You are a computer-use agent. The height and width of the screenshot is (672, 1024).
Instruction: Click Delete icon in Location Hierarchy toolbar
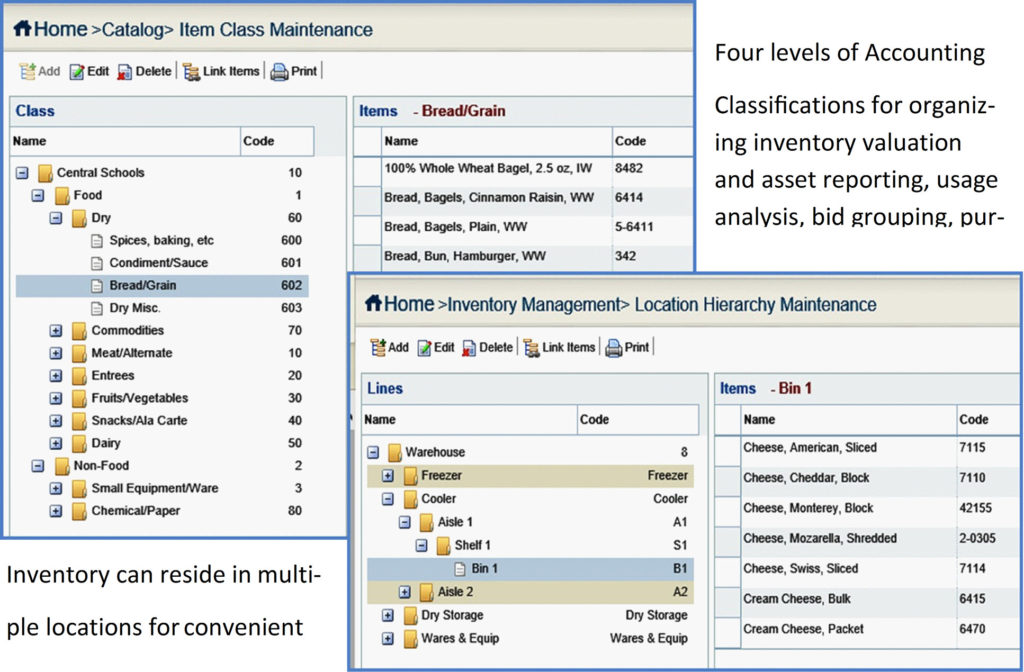click(x=469, y=348)
